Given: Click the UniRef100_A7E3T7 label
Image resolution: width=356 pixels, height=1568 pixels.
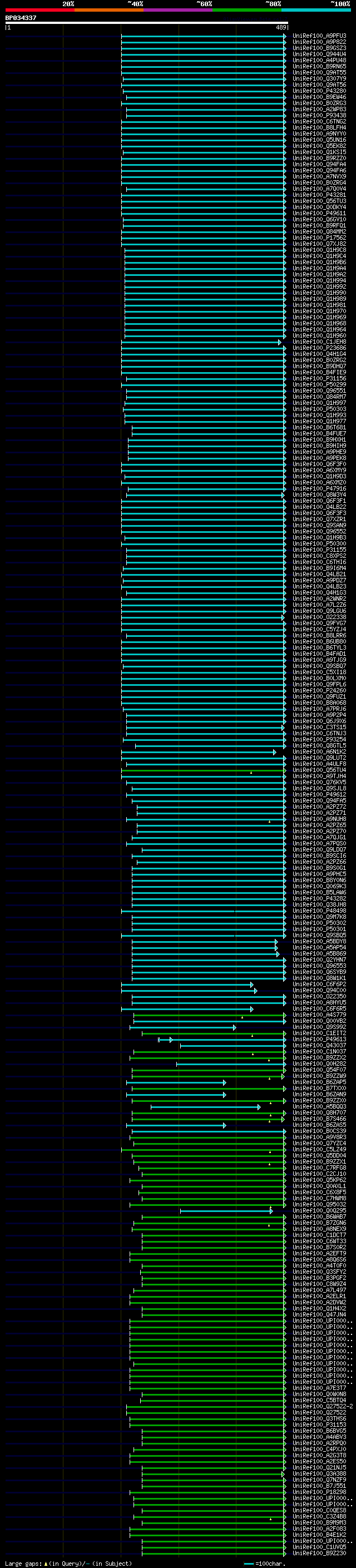Looking at the screenshot, I should (319, 1388).
